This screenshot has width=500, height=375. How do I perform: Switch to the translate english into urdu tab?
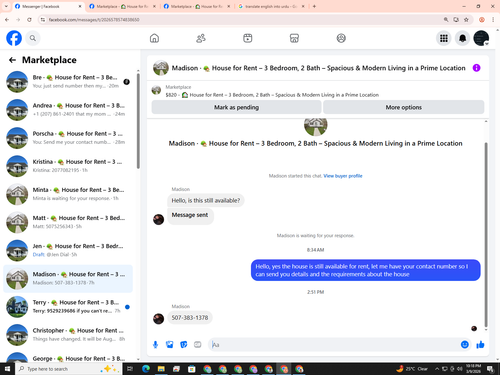coord(272,6)
